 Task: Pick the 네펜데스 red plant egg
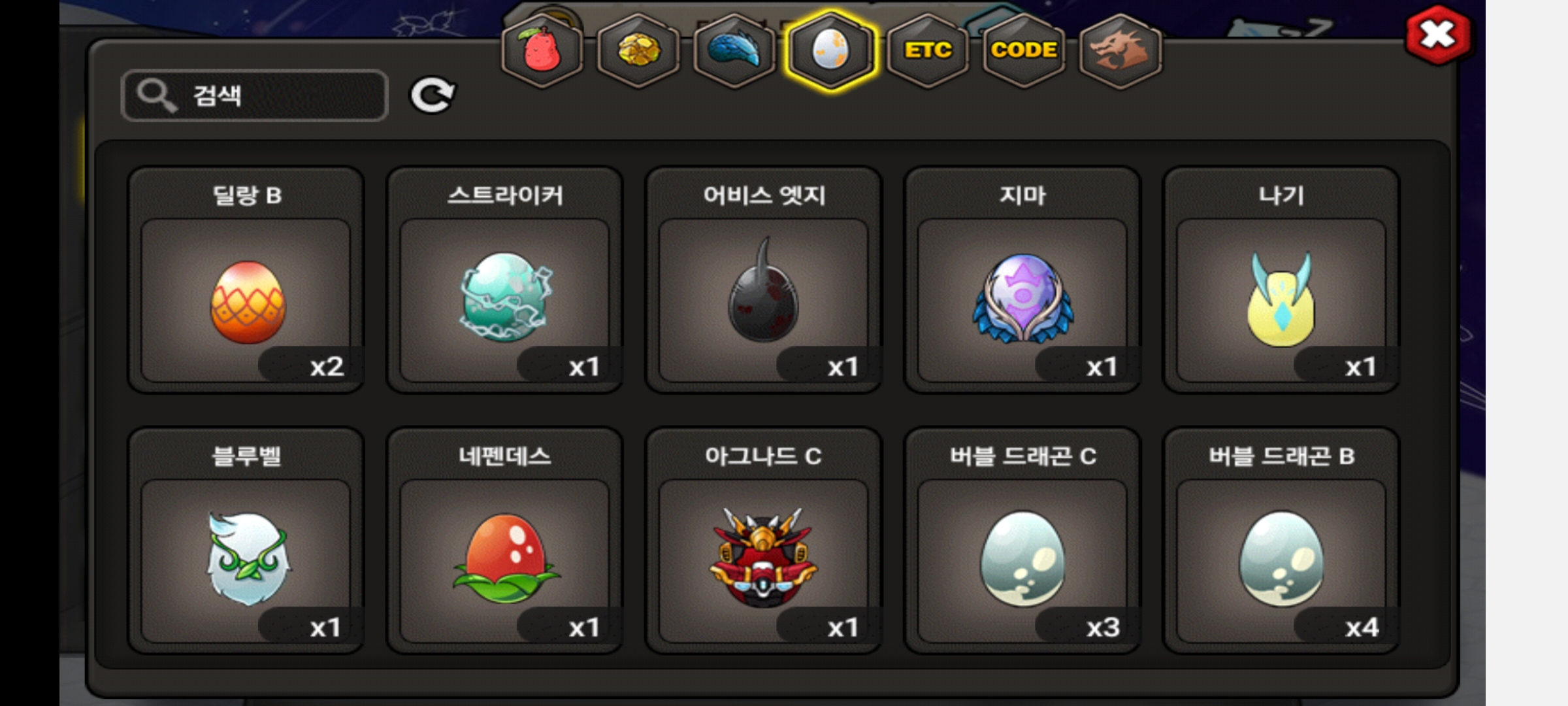504,541
